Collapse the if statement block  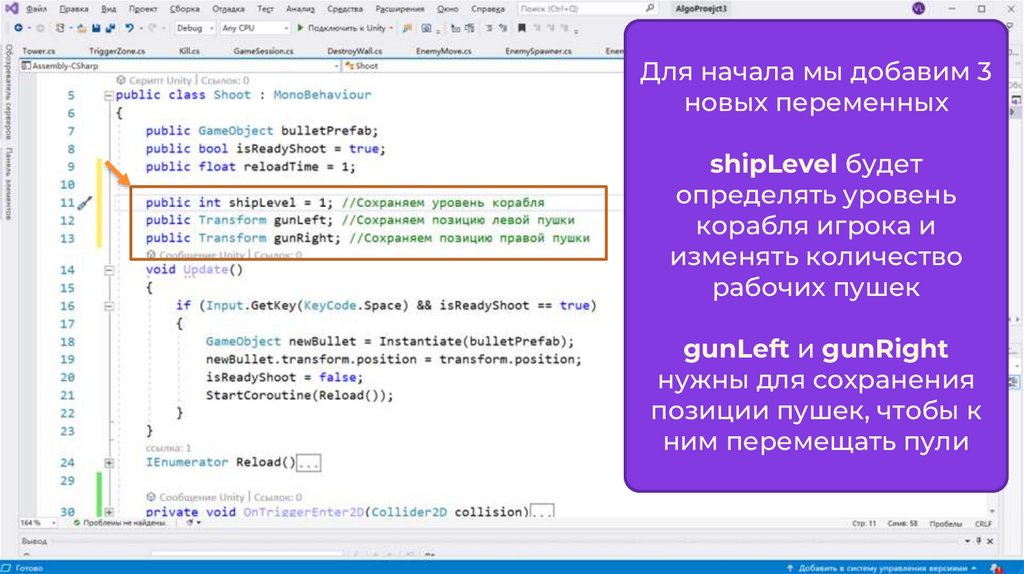pos(109,306)
